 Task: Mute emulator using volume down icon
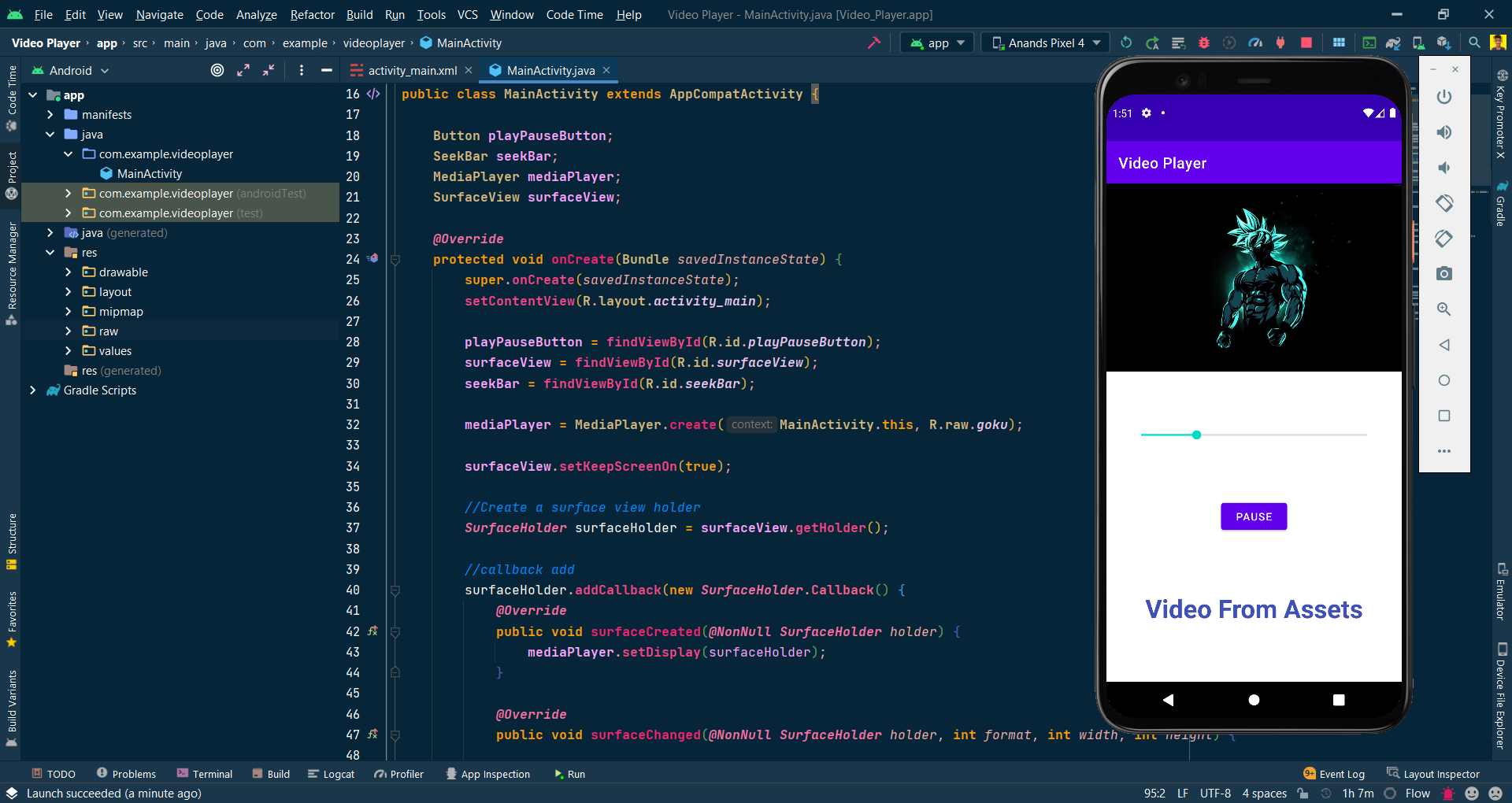point(1443,168)
